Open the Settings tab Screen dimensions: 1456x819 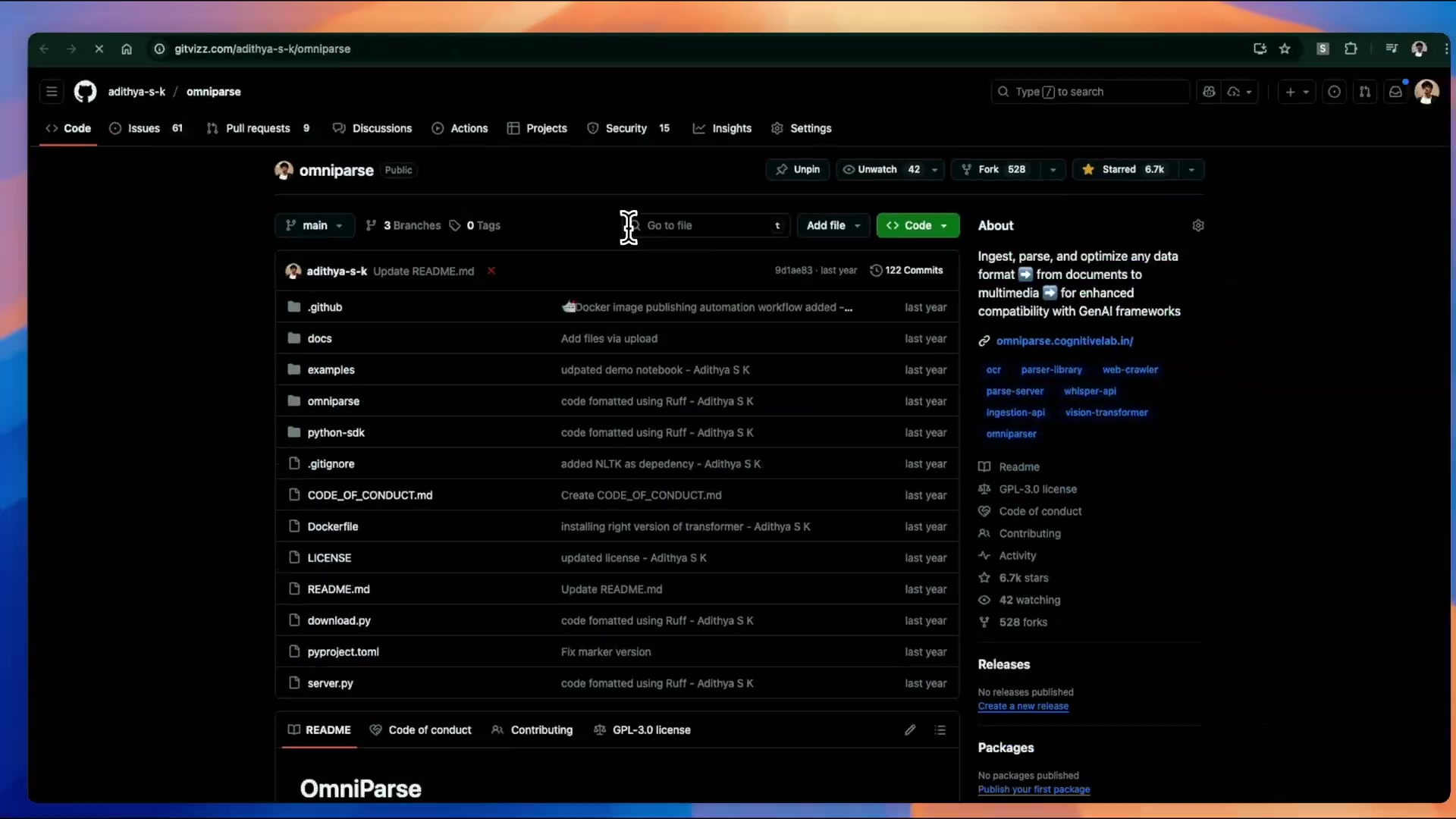click(802, 128)
